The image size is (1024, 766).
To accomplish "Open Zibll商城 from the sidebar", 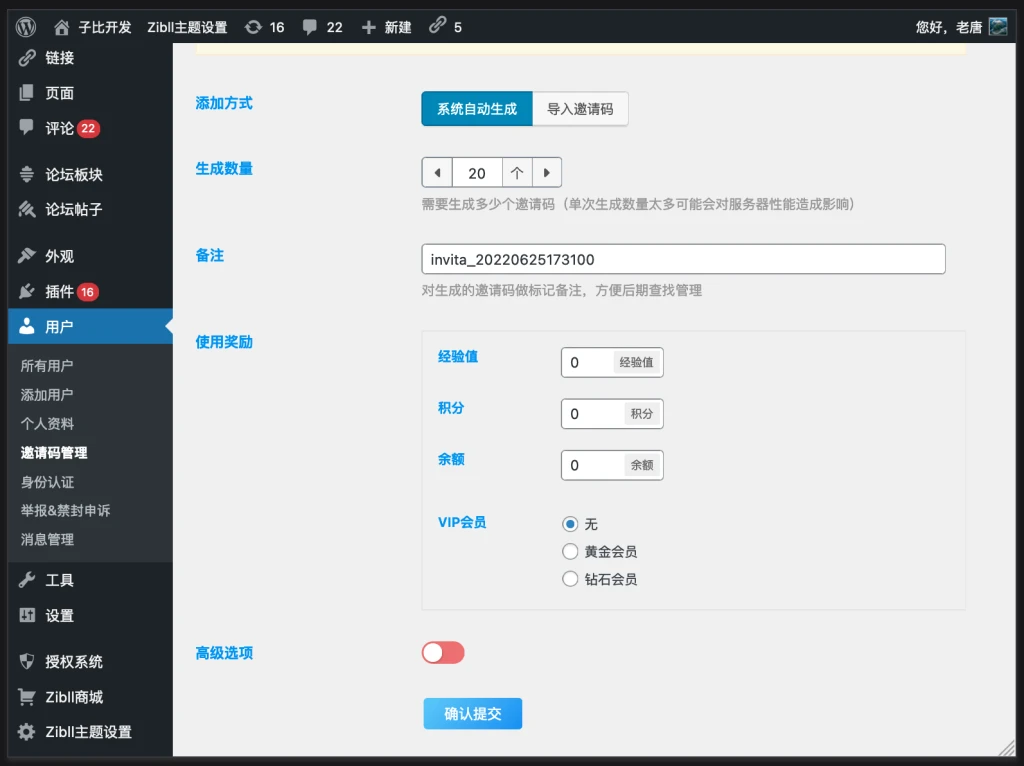I will point(73,697).
